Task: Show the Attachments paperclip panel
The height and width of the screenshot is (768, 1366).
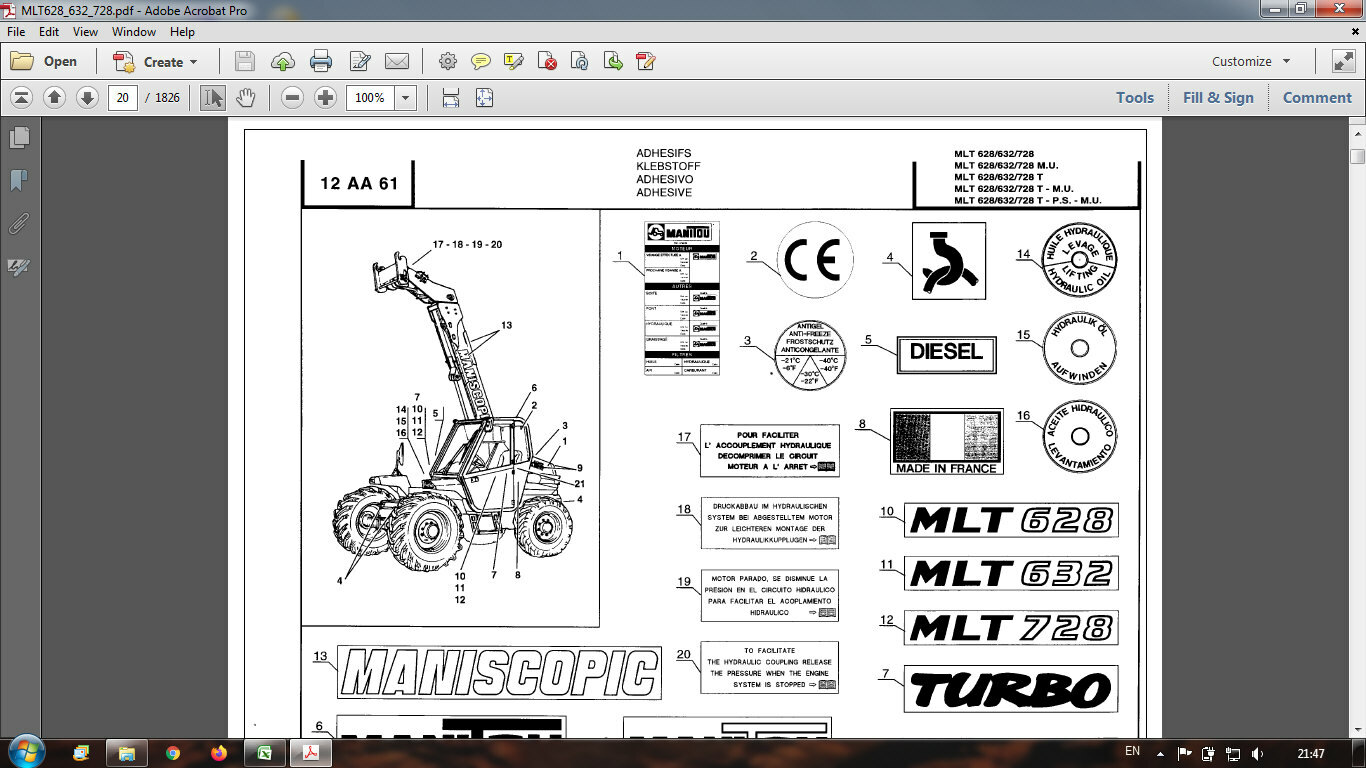Action: click(19, 223)
